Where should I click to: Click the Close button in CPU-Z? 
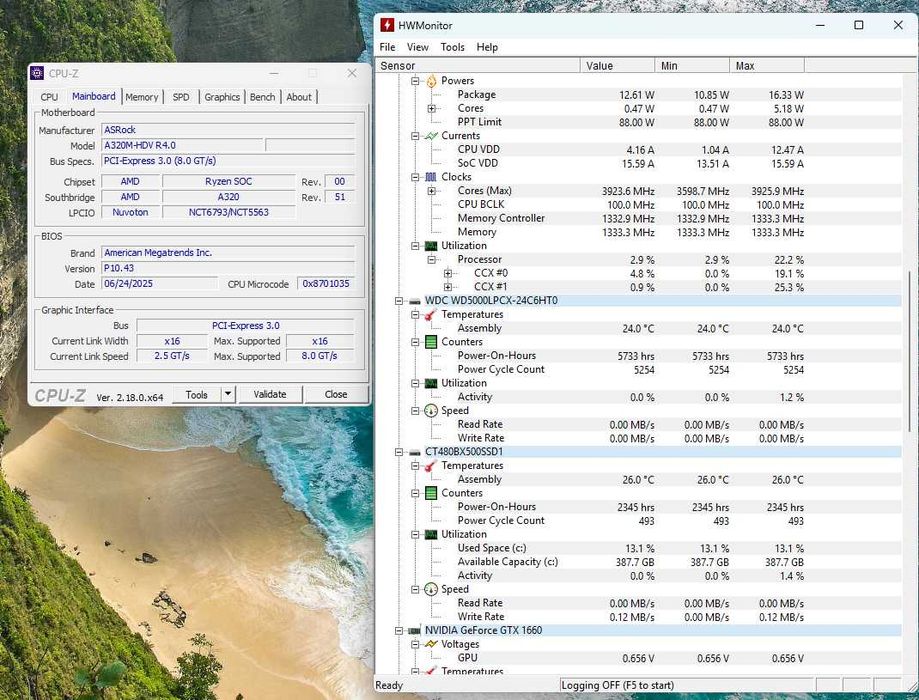336,395
